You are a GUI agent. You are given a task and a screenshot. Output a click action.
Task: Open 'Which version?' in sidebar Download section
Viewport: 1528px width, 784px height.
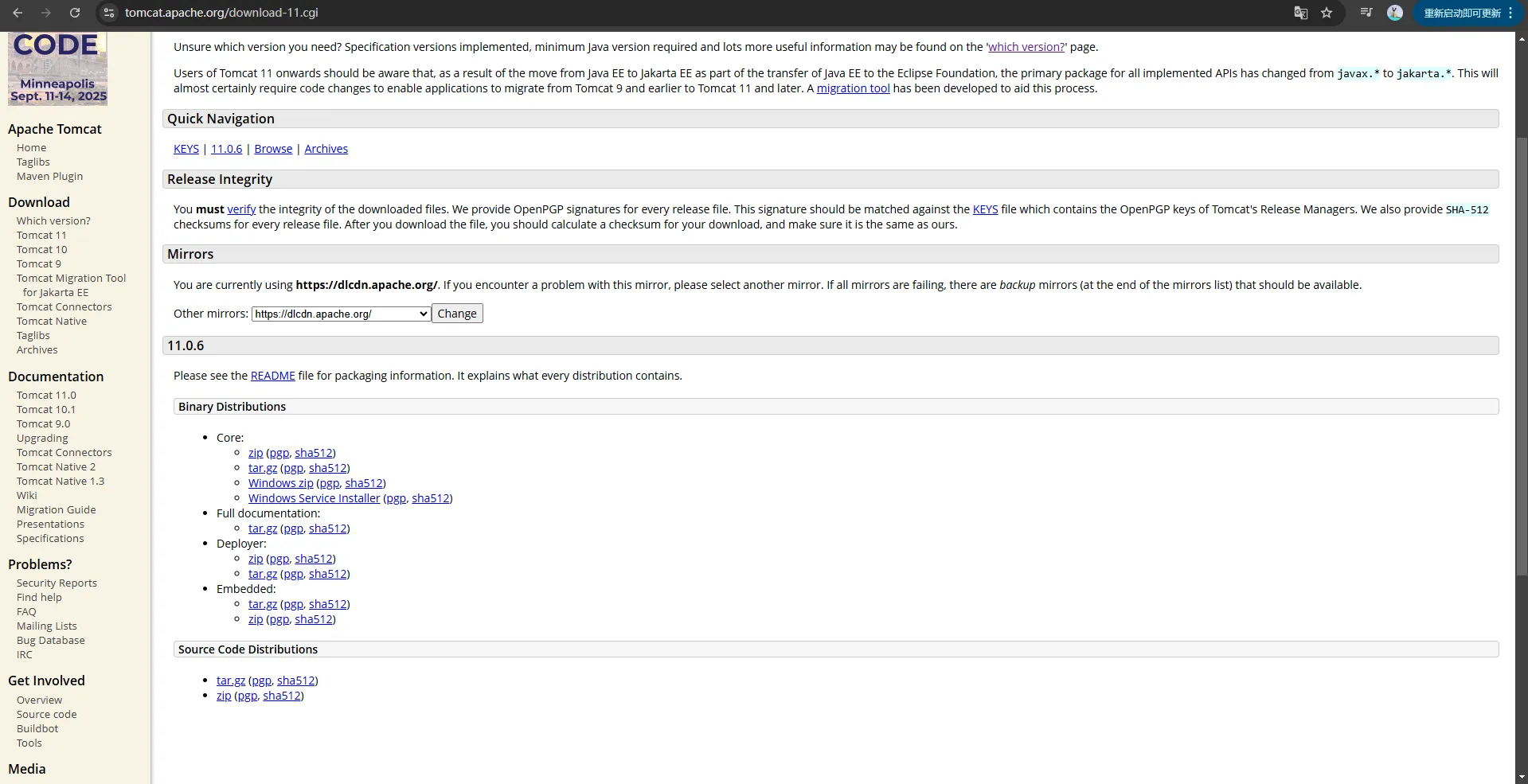[53, 221]
